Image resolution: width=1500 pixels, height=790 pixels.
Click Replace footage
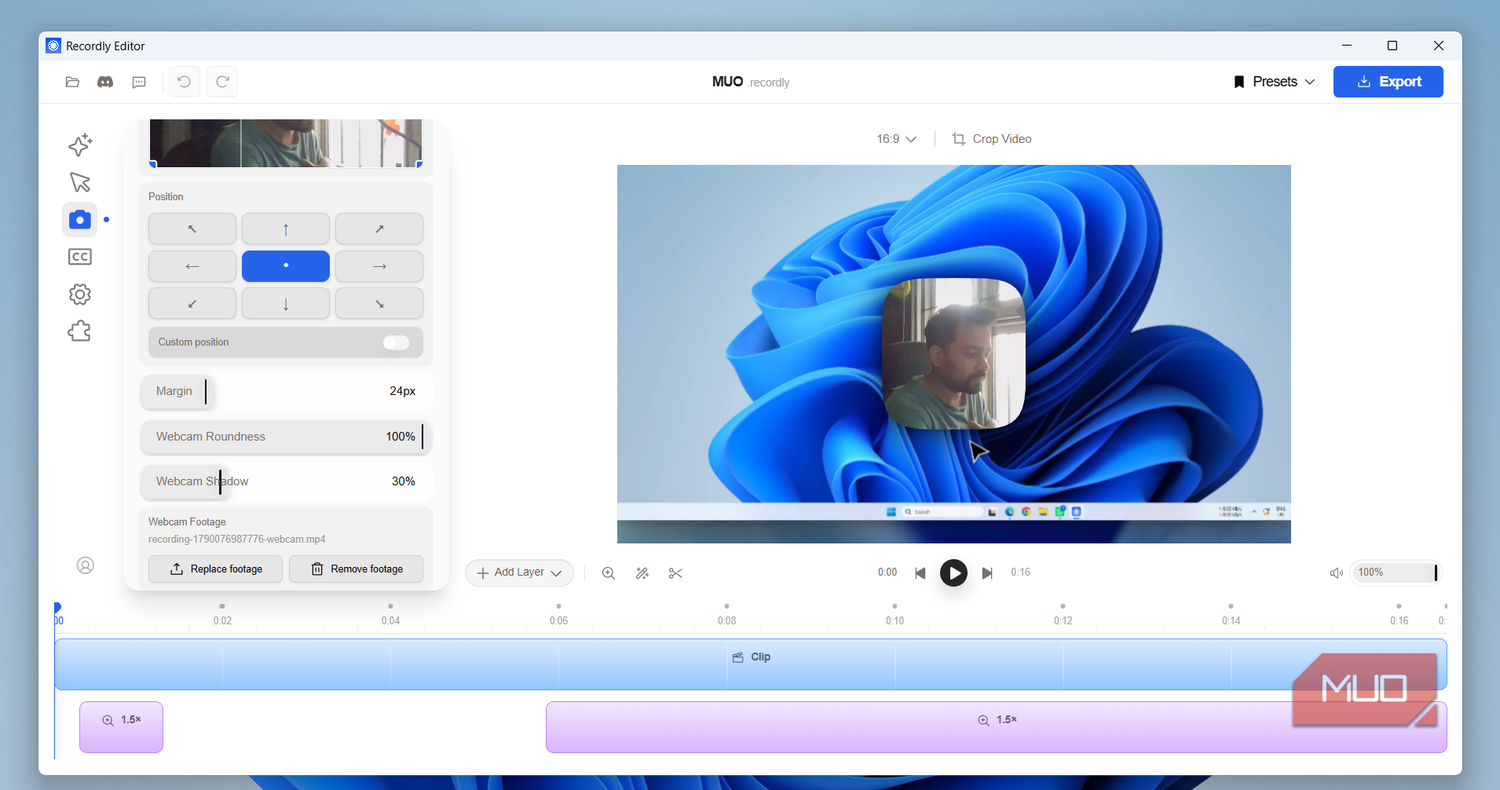pos(216,569)
